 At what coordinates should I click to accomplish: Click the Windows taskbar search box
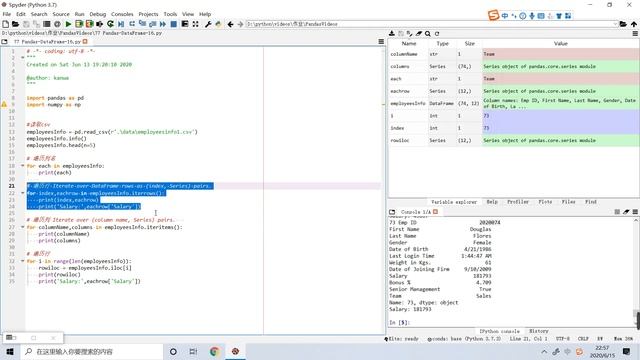click(91, 351)
